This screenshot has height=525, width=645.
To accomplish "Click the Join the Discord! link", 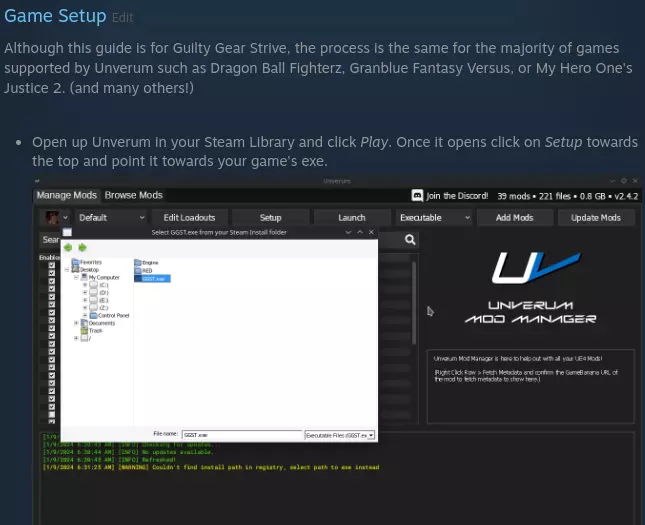I will click(x=457, y=196).
